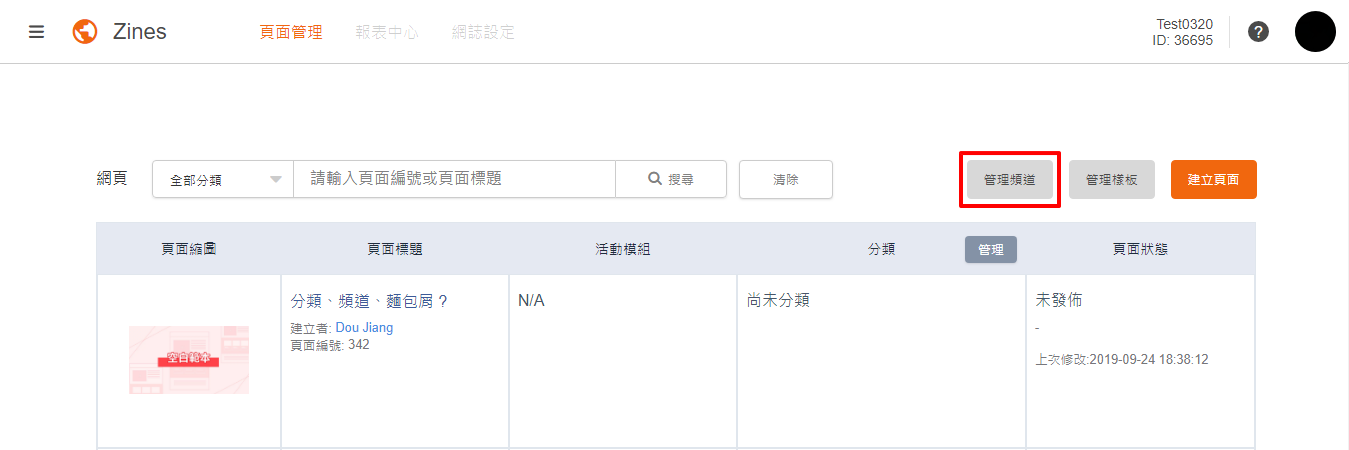Open the help question mark icon

coord(1259,32)
